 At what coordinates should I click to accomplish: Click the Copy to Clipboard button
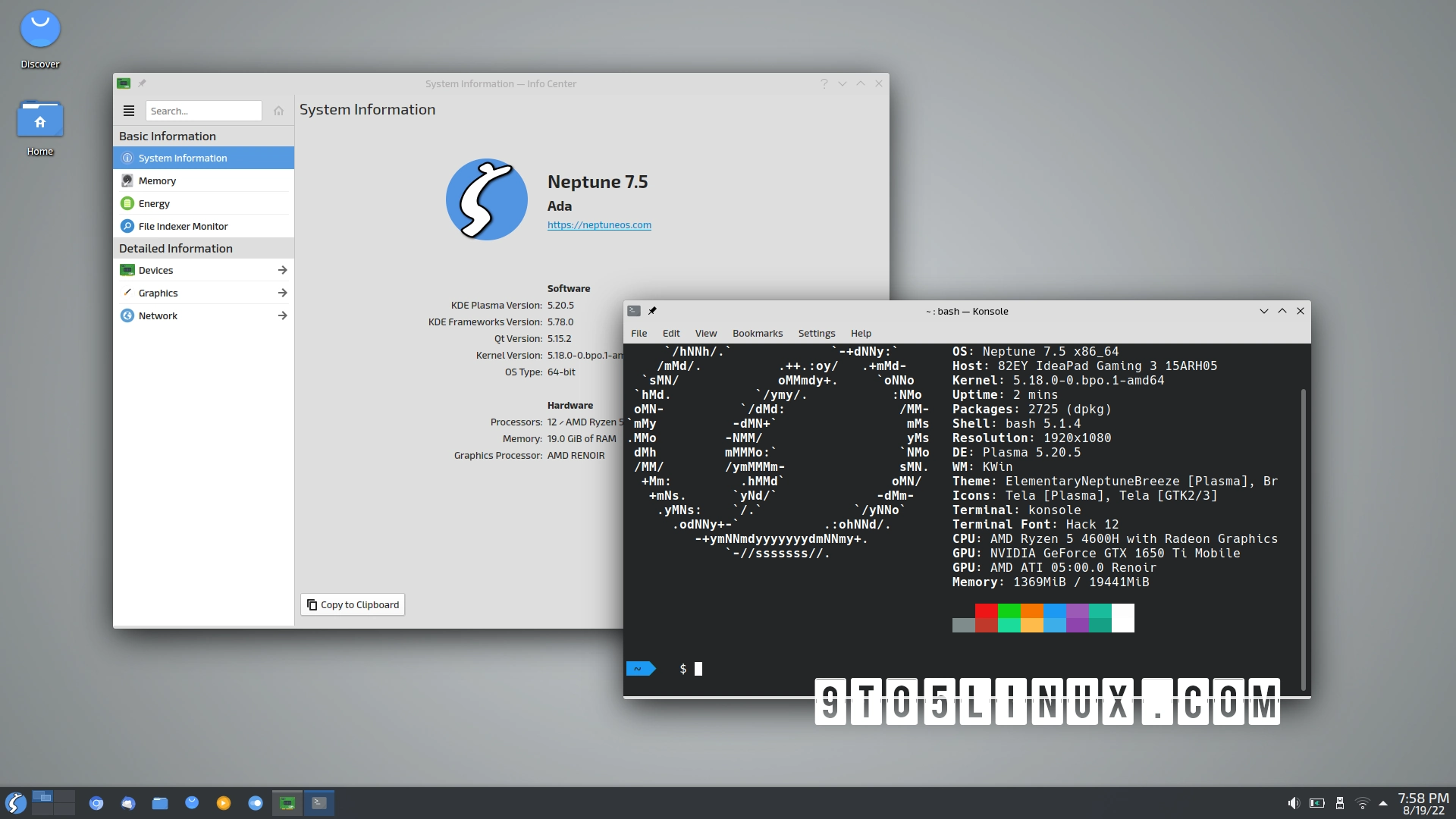pyautogui.click(x=352, y=604)
